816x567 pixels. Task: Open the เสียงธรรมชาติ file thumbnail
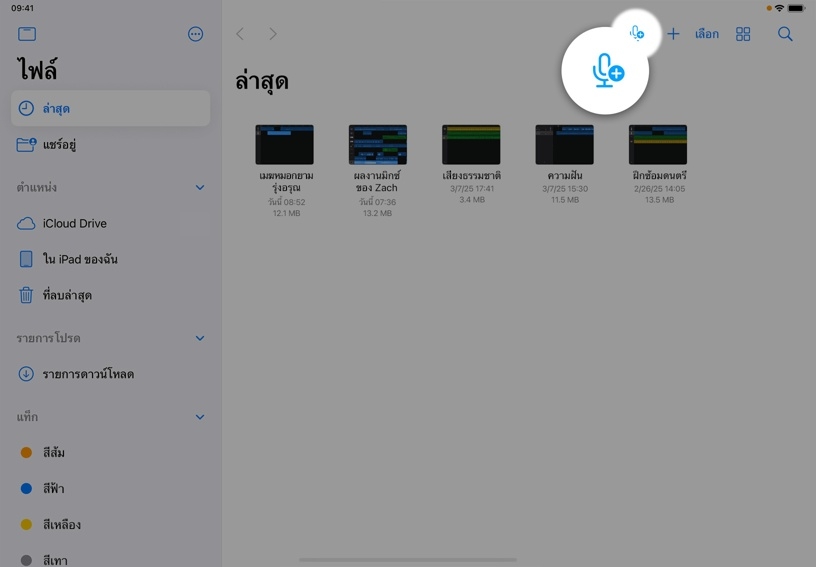471,145
